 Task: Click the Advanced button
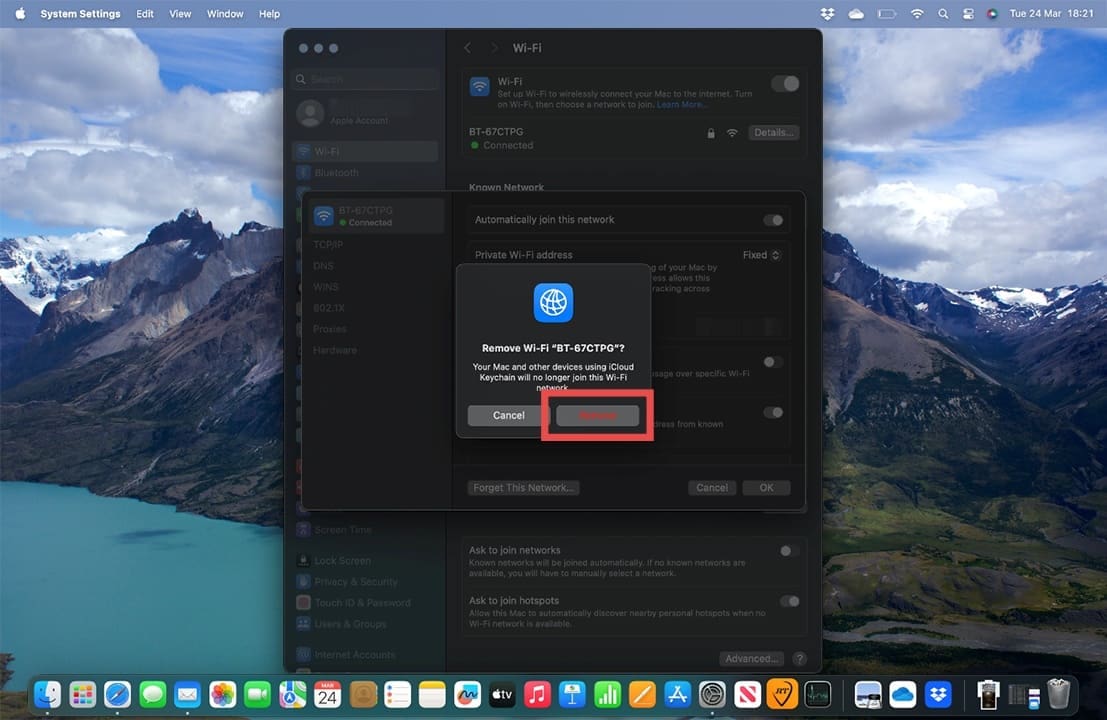pyautogui.click(x=751, y=659)
